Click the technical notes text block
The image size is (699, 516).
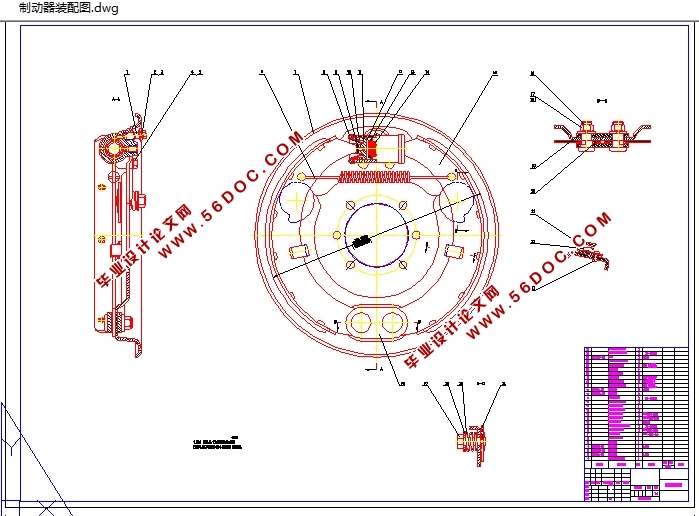(217, 444)
